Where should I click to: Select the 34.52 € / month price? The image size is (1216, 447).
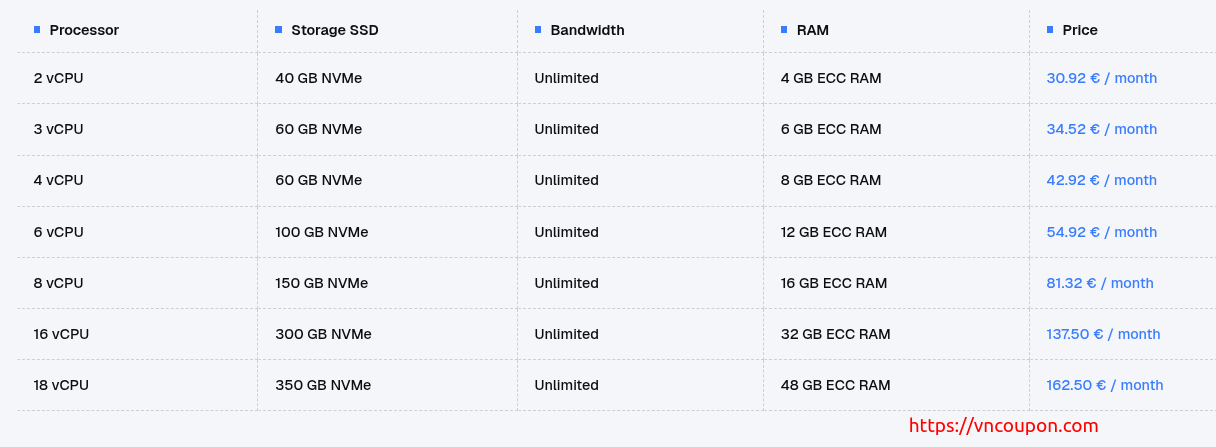1101,129
